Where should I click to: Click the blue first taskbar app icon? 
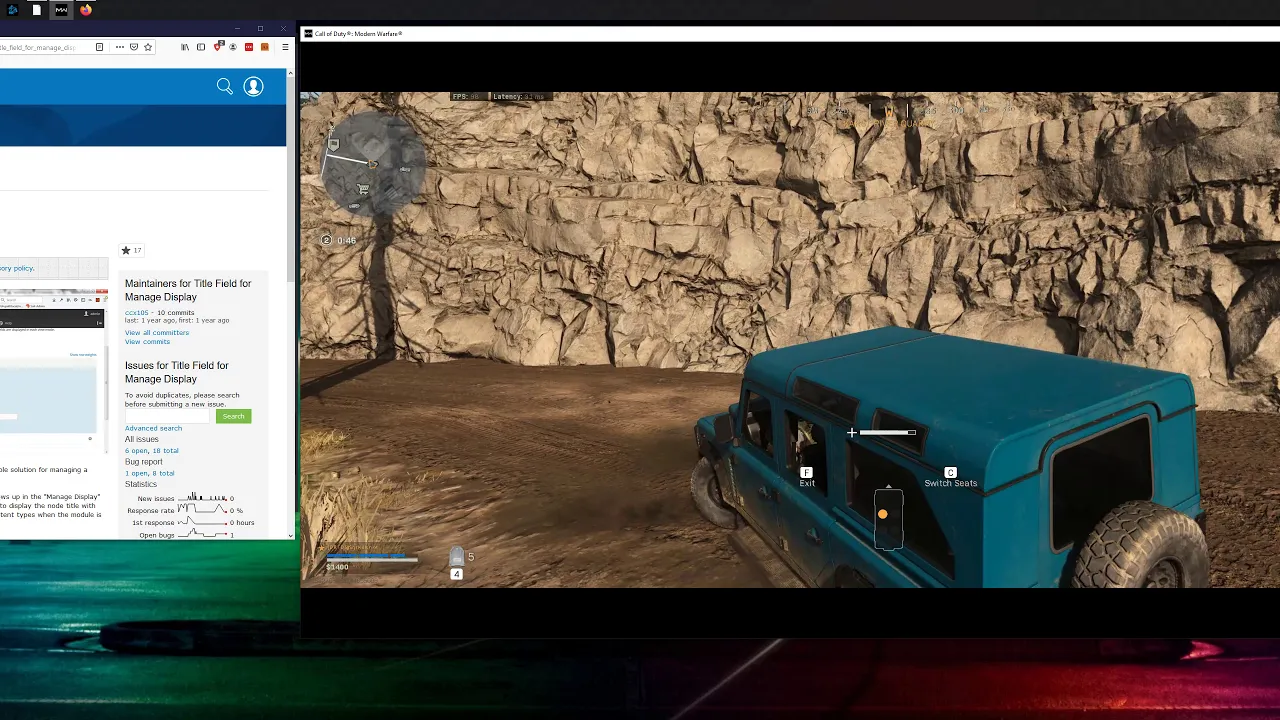coord(13,10)
